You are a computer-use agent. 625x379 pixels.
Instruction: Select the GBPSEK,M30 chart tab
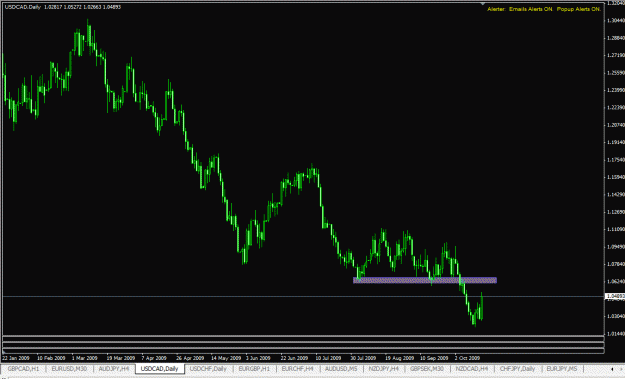(426, 369)
